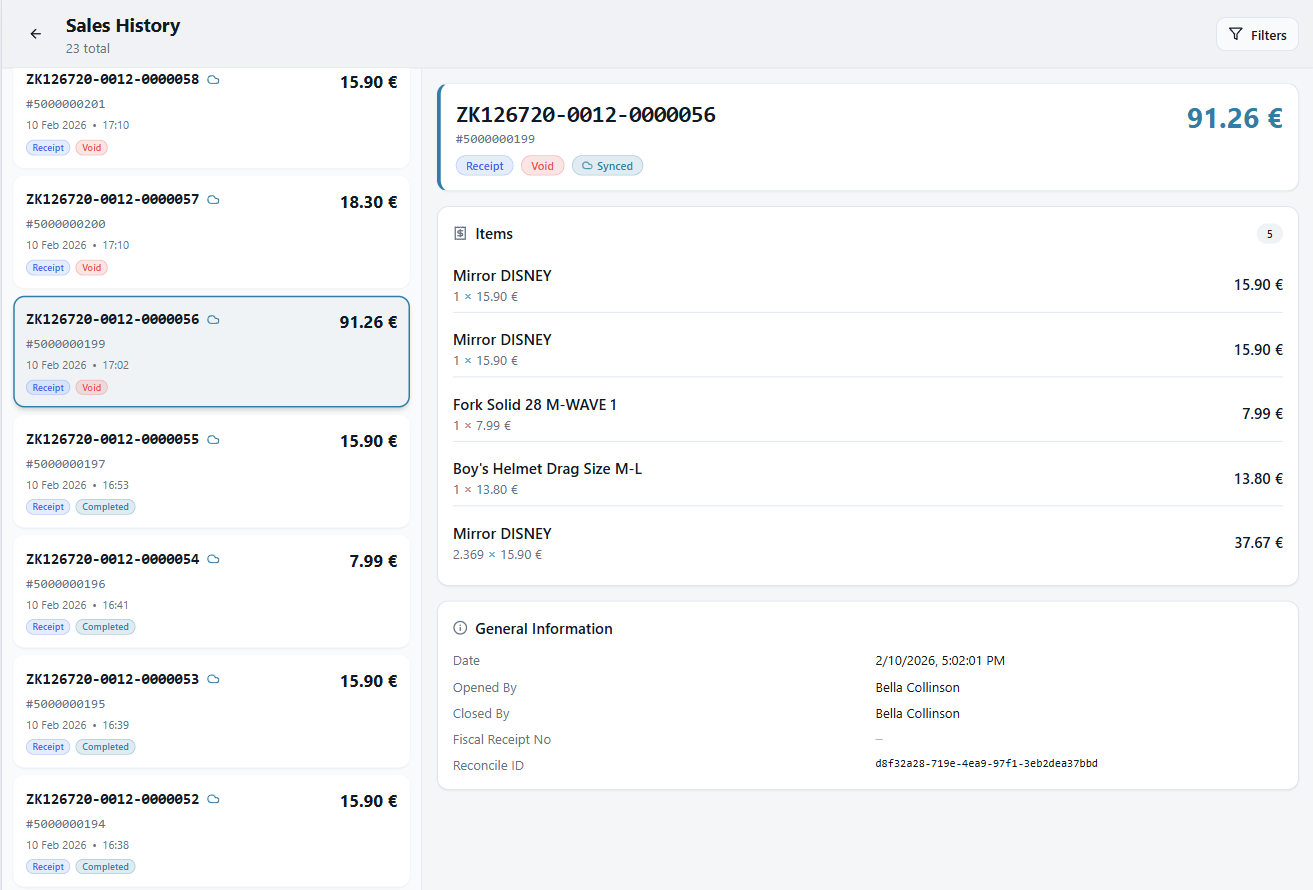Click the Fork Solid 28 M-WAVE 1 item
The height and width of the screenshot is (890, 1313).
535,405
